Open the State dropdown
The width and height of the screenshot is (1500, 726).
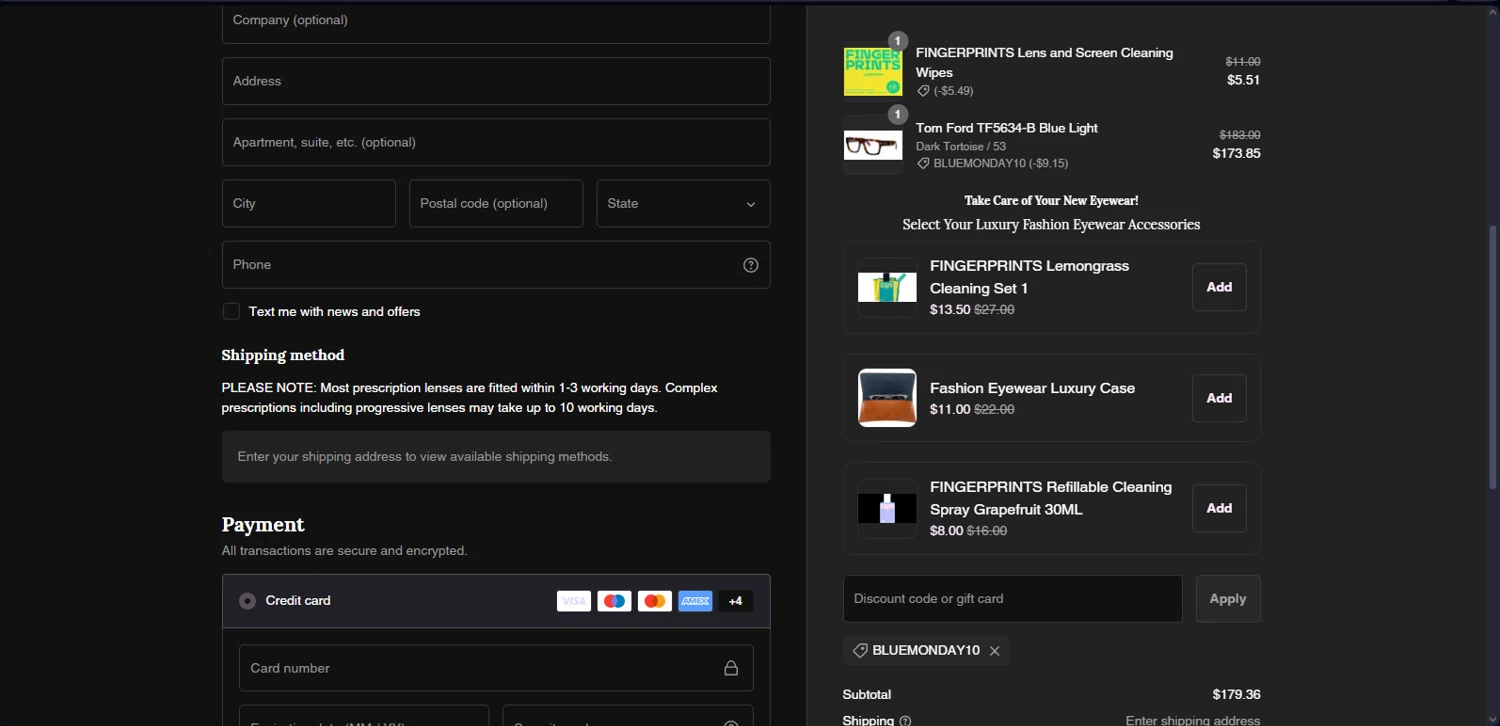[683, 204]
